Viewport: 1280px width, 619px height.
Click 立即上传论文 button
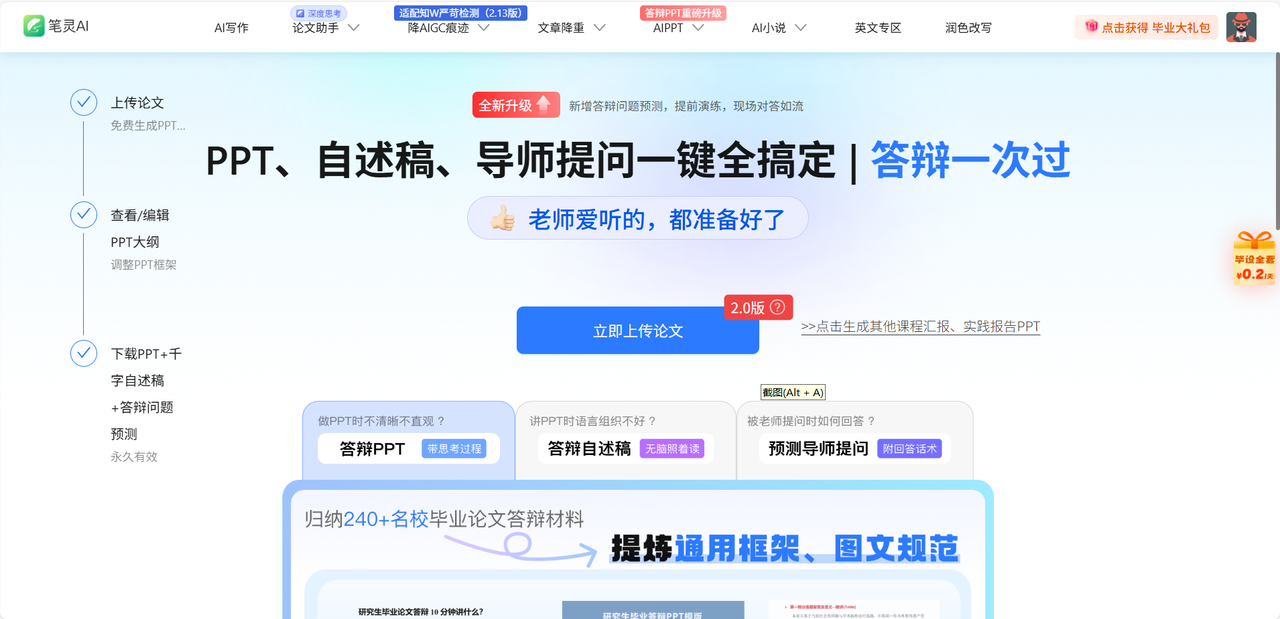coord(638,330)
